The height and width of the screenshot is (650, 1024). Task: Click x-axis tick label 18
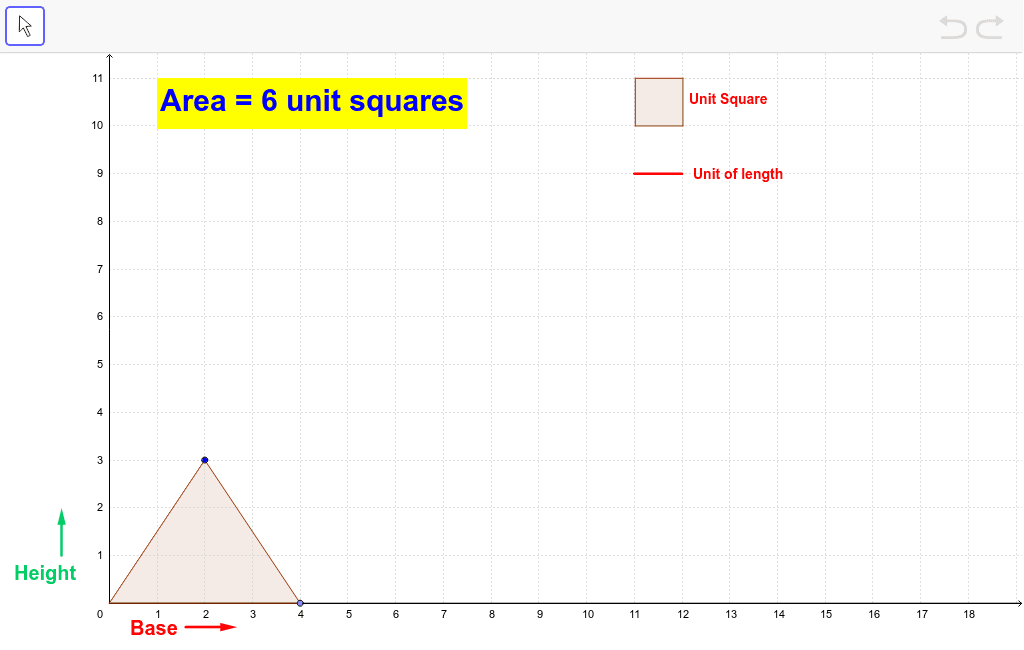pos(969,614)
